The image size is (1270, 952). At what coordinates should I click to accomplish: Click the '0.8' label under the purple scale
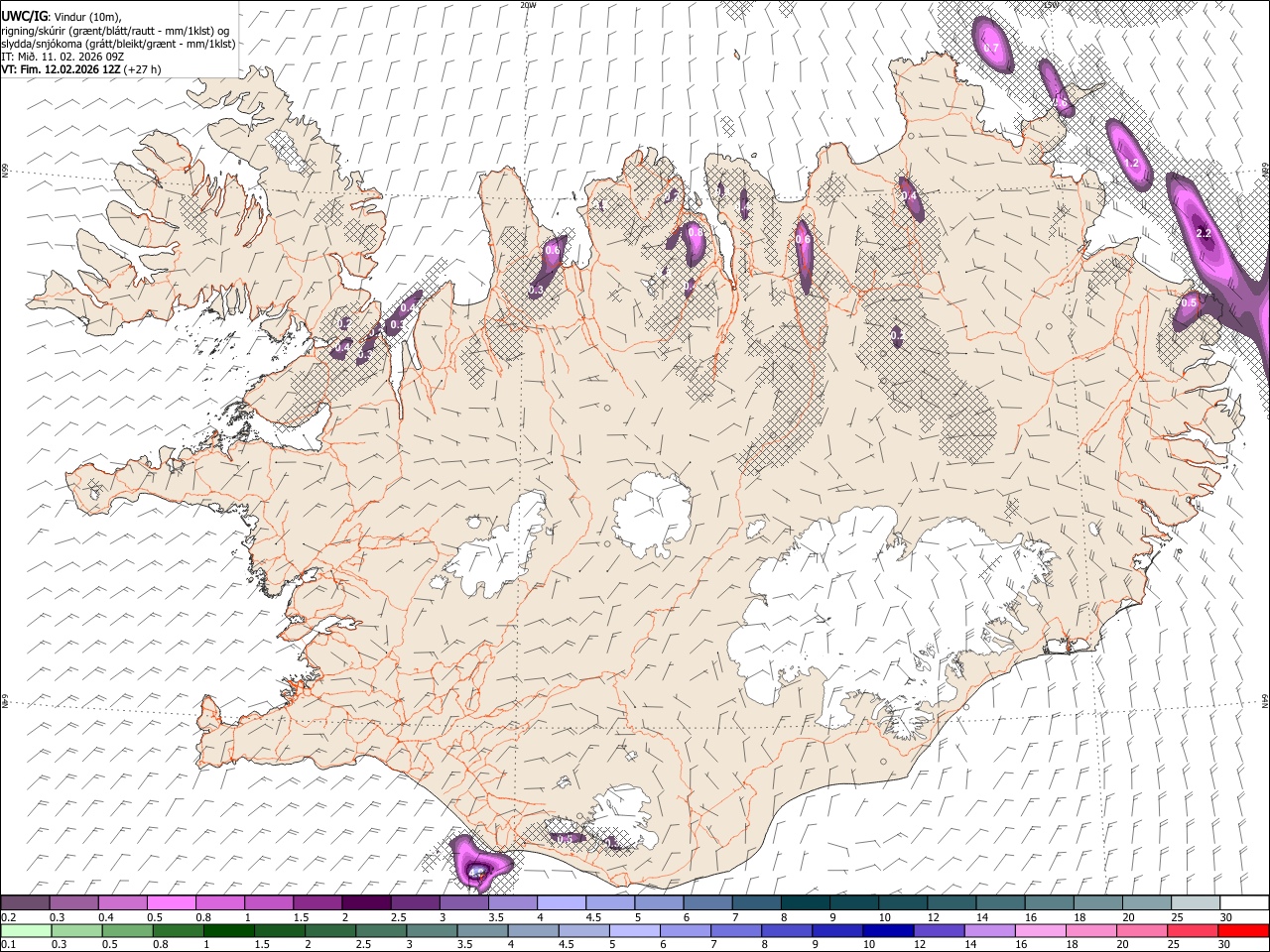coord(203,917)
